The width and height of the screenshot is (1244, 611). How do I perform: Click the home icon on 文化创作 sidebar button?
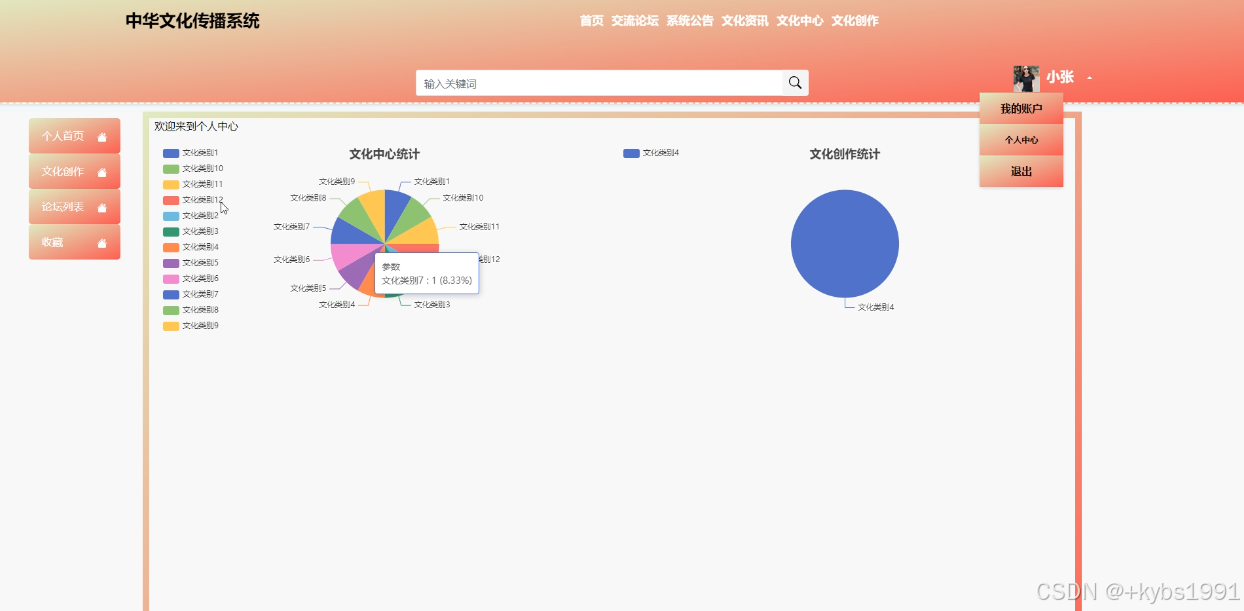pyautogui.click(x=102, y=171)
